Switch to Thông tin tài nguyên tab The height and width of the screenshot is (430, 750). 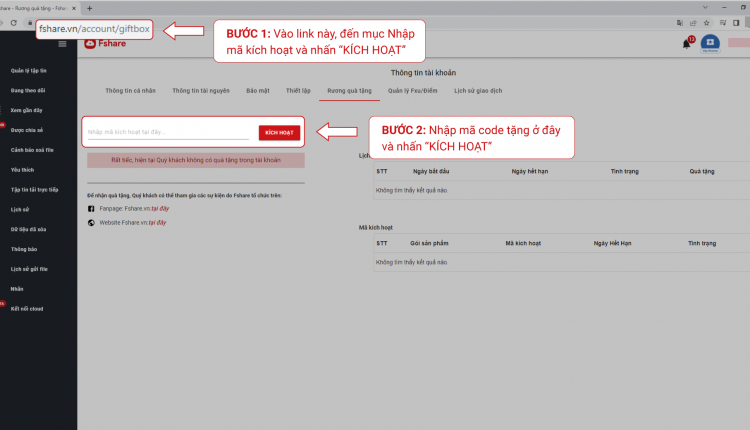(x=201, y=90)
